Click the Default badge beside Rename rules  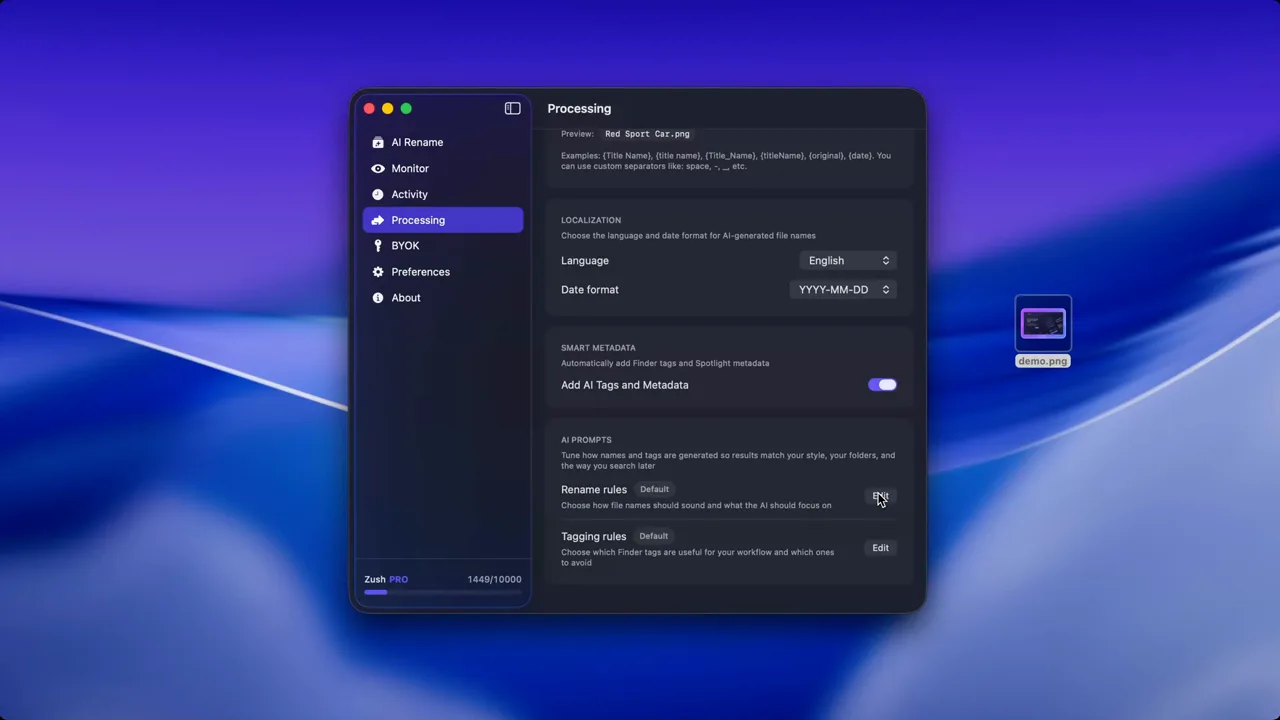tap(654, 489)
